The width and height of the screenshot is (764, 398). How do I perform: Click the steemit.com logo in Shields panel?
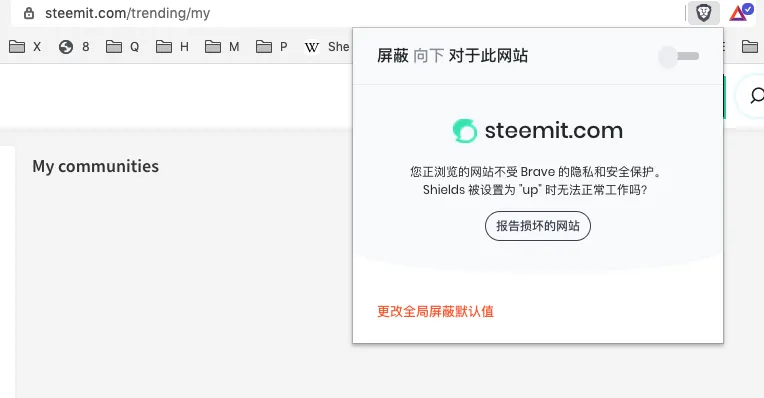[537, 131]
